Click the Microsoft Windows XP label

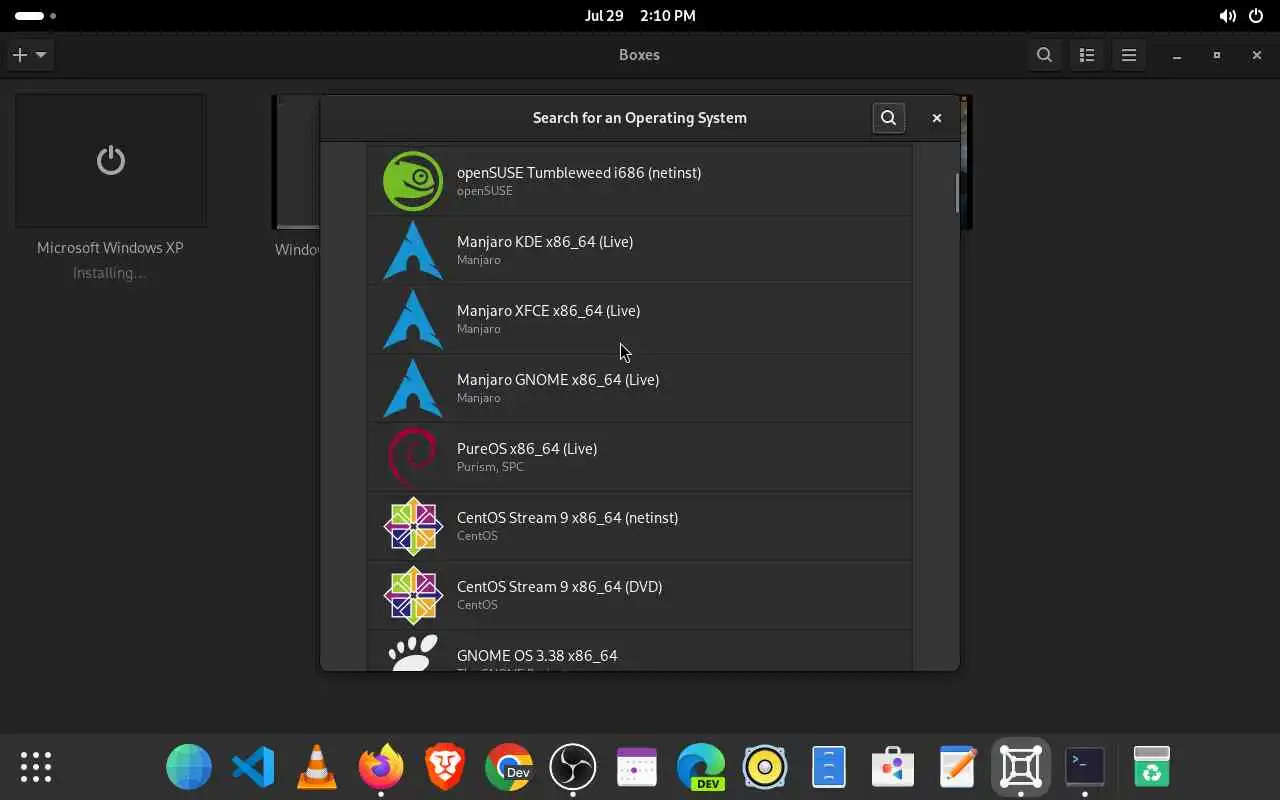110,248
